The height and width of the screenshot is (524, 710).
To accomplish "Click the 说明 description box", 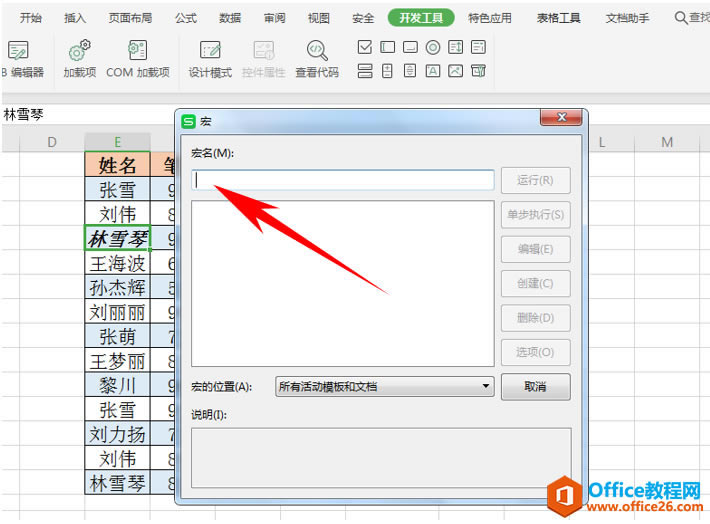I will (381, 458).
